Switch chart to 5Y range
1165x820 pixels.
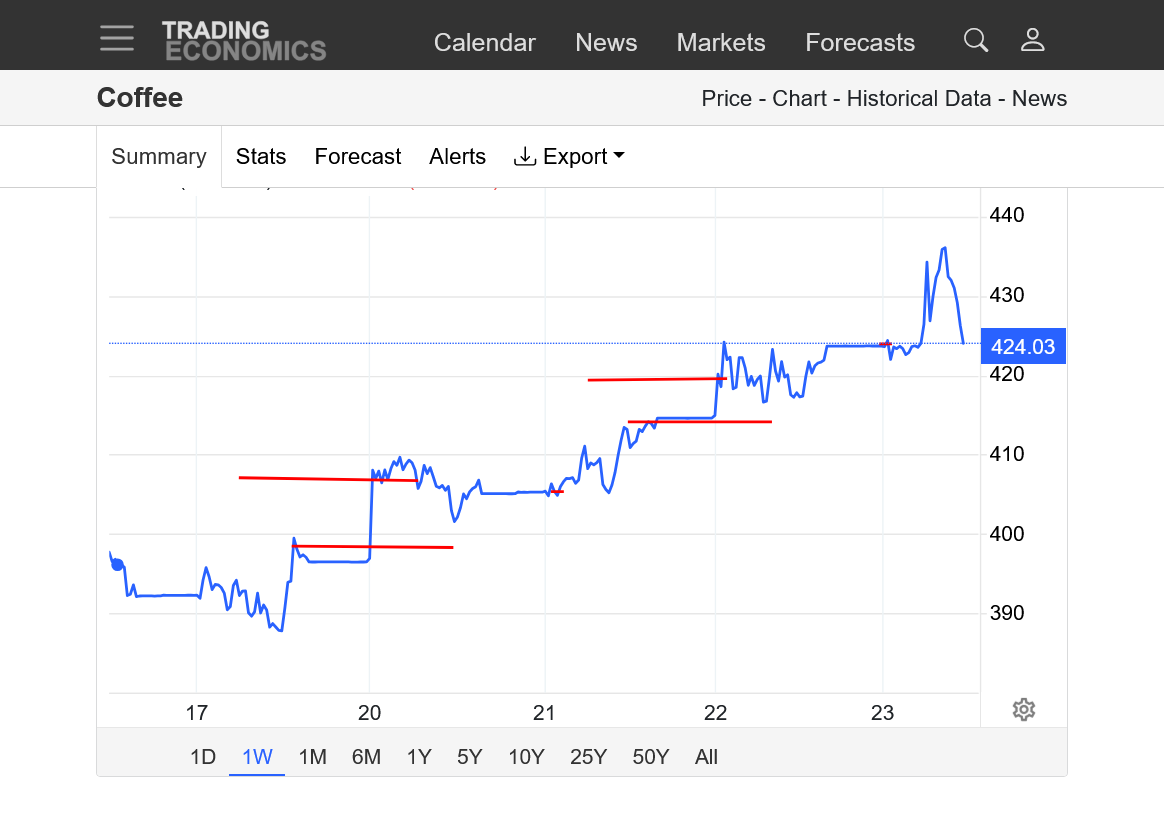(x=470, y=757)
